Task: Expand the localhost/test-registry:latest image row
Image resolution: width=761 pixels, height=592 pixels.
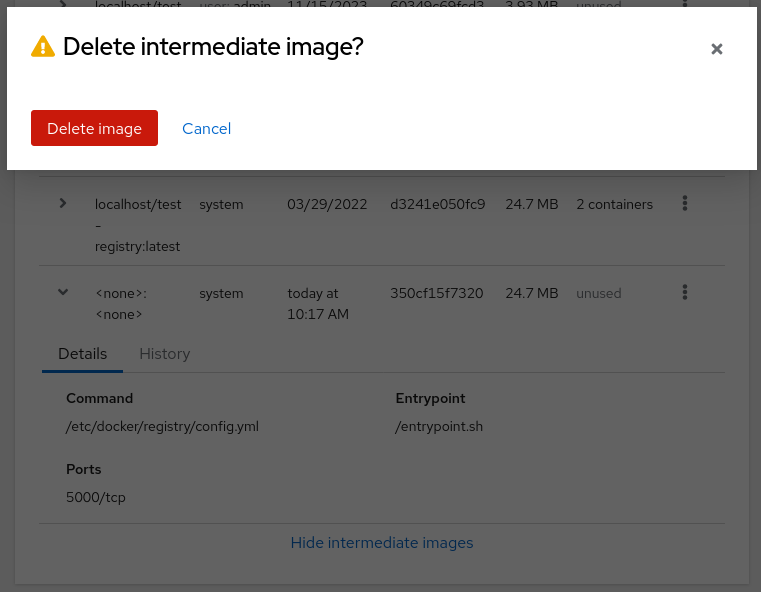Action: (x=63, y=204)
